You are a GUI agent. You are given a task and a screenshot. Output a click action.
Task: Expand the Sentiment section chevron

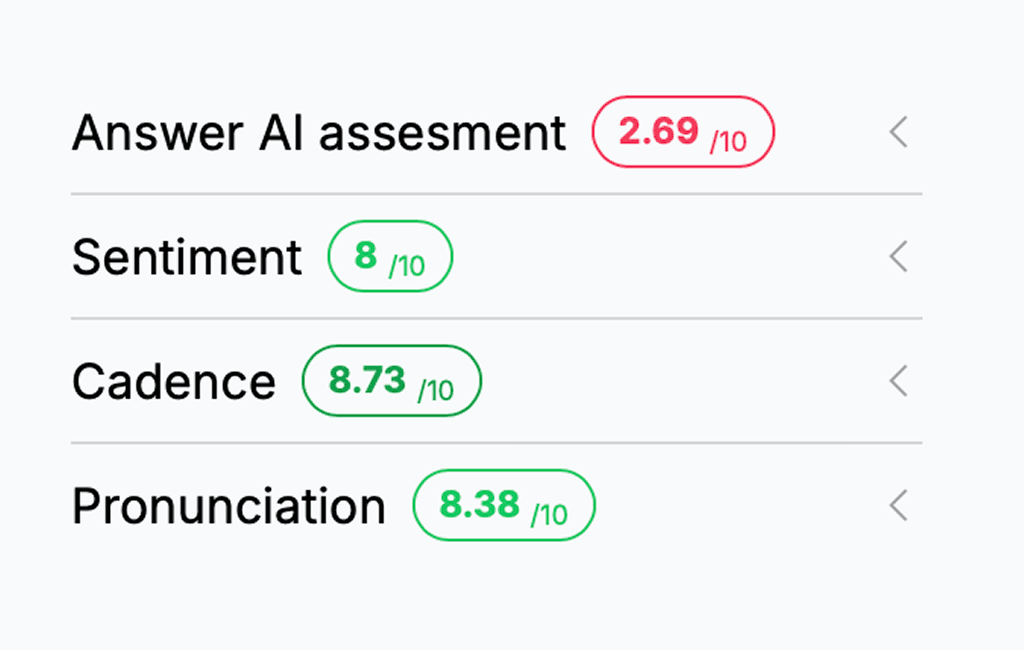pyautogui.click(x=898, y=257)
